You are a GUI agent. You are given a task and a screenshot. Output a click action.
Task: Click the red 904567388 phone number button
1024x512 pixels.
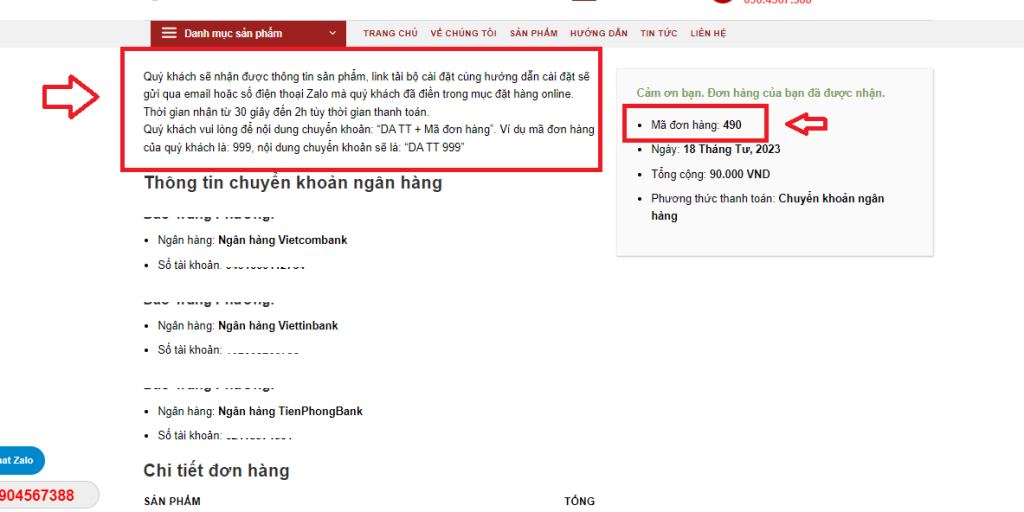(x=40, y=495)
